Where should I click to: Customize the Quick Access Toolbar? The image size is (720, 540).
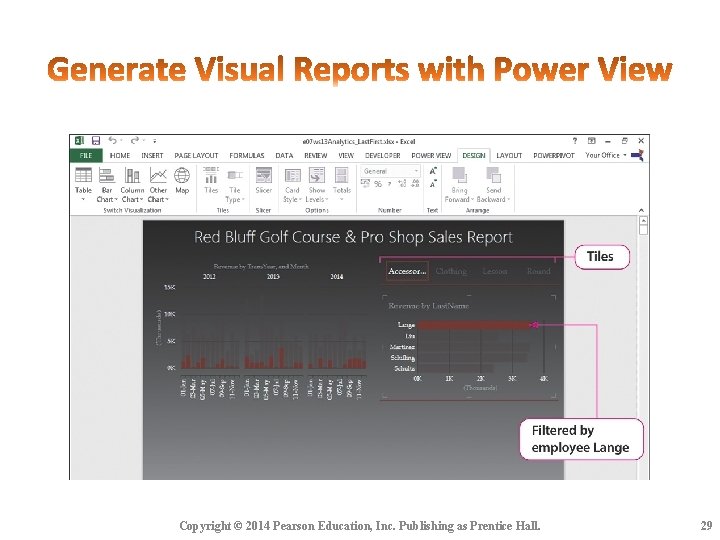click(x=155, y=141)
